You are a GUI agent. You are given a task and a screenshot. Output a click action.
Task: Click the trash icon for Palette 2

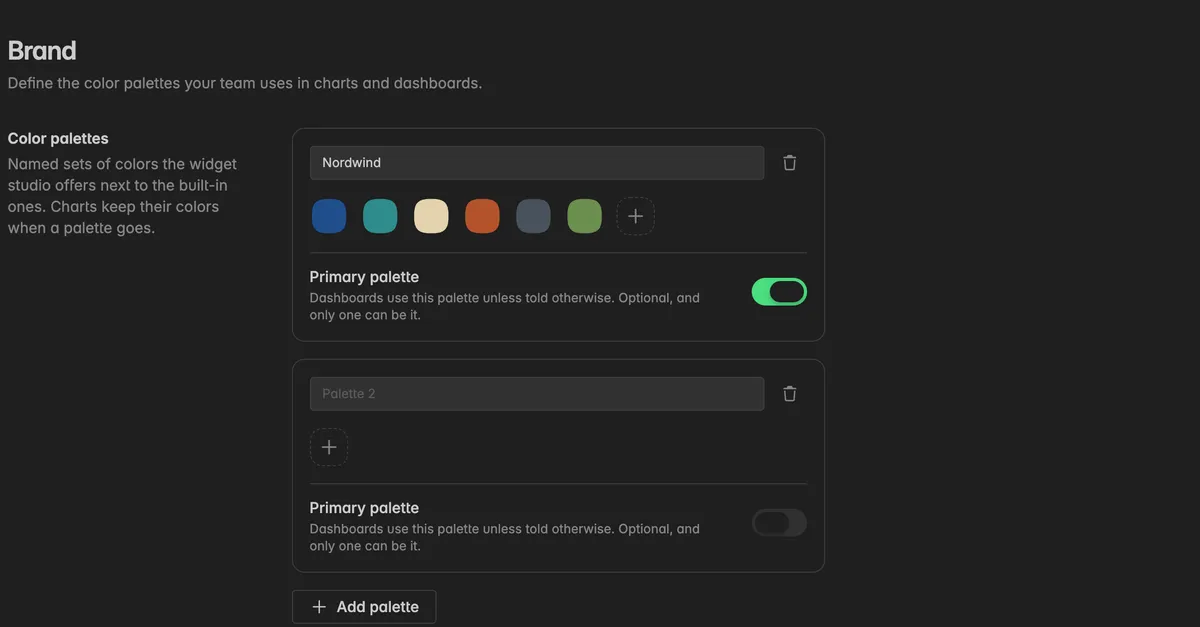pos(790,394)
